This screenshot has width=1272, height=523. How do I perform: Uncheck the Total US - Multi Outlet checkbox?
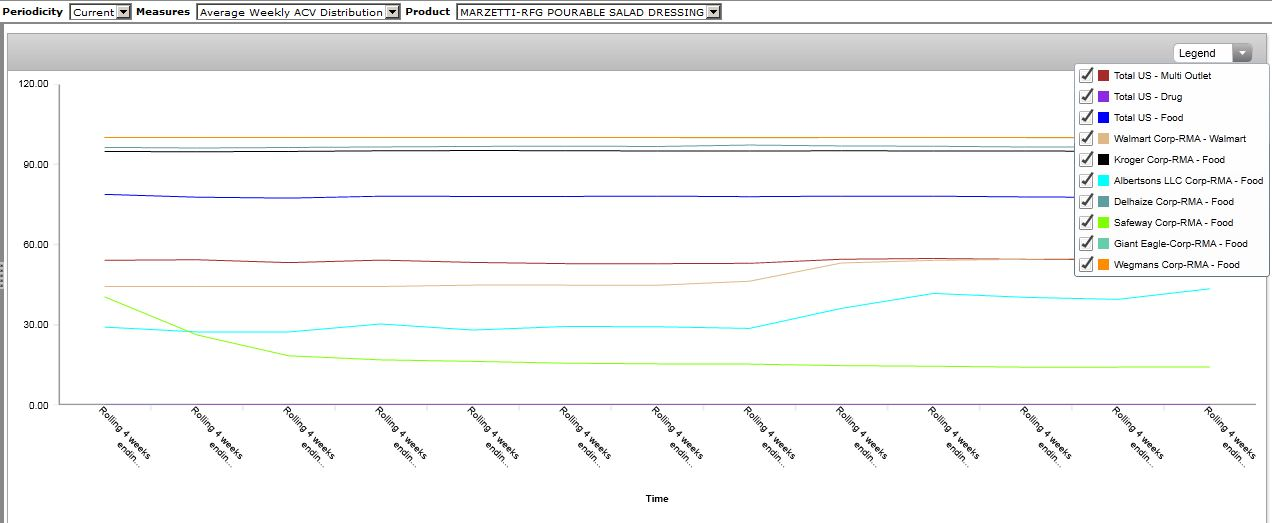pos(1086,76)
